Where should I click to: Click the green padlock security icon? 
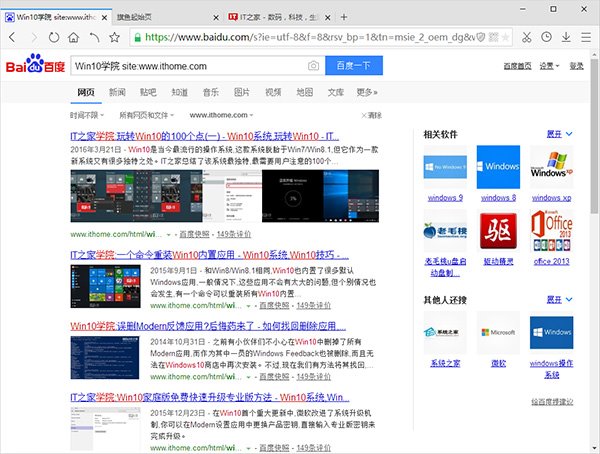point(137,37)
